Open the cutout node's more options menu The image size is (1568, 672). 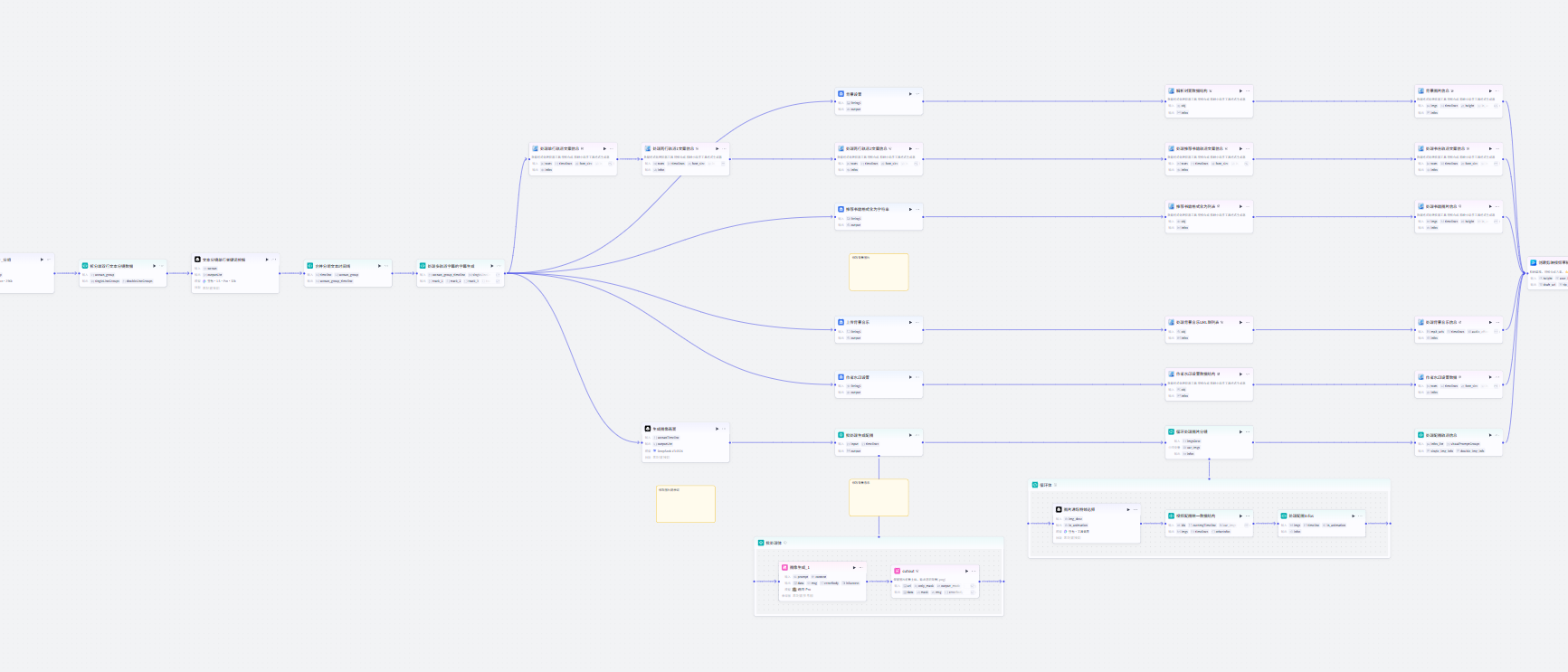click(x=974, y=571)
